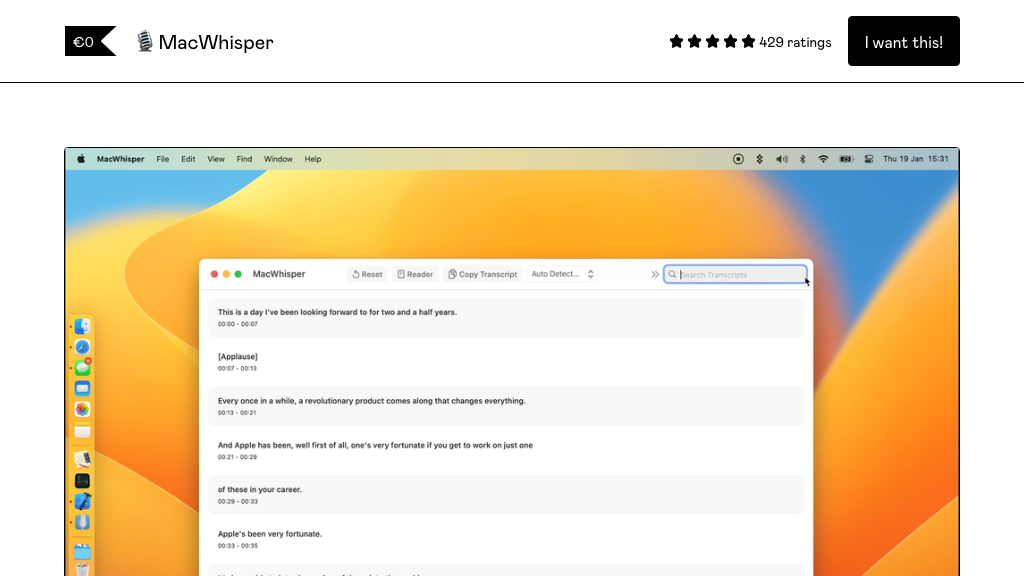Open the Window menu in the menu bar
This screenshot has height=576, width=1024.
pos(278,158)
